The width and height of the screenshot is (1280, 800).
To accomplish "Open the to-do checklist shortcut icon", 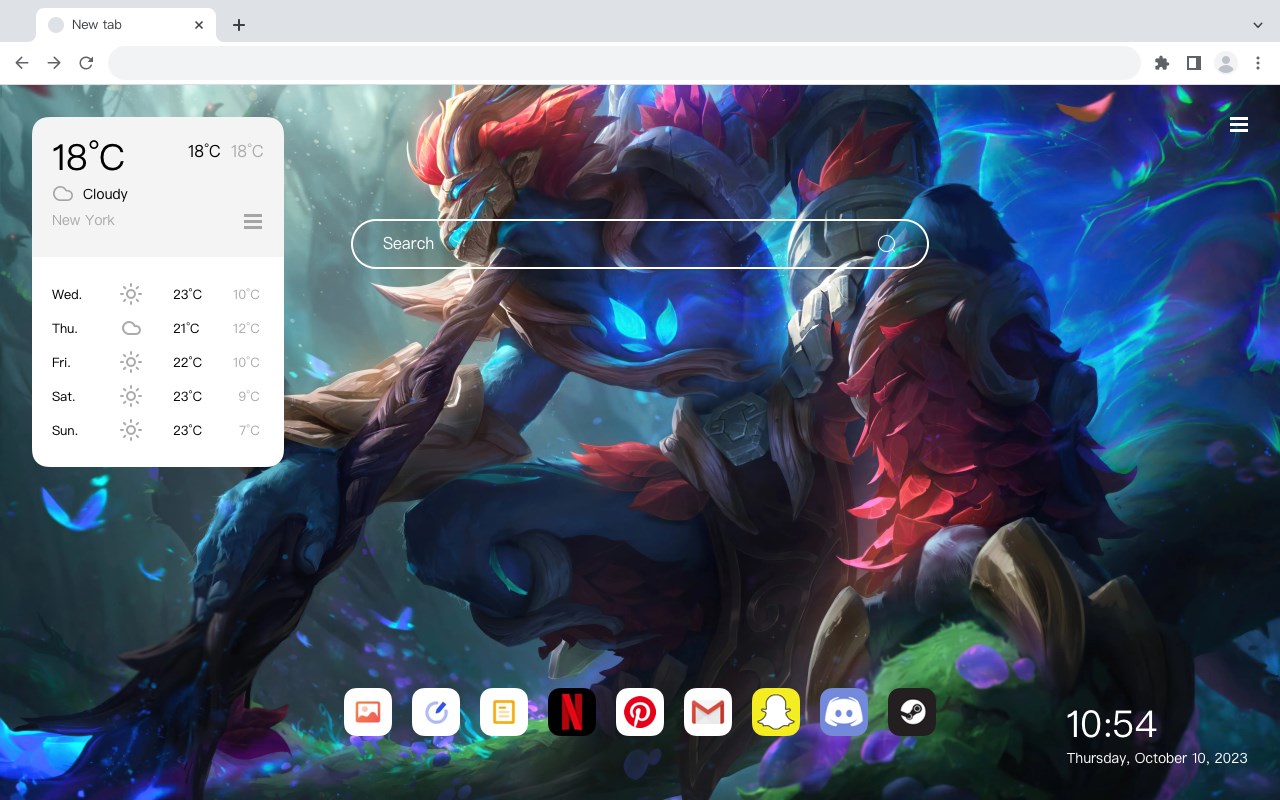I will [x=436, y=712].
